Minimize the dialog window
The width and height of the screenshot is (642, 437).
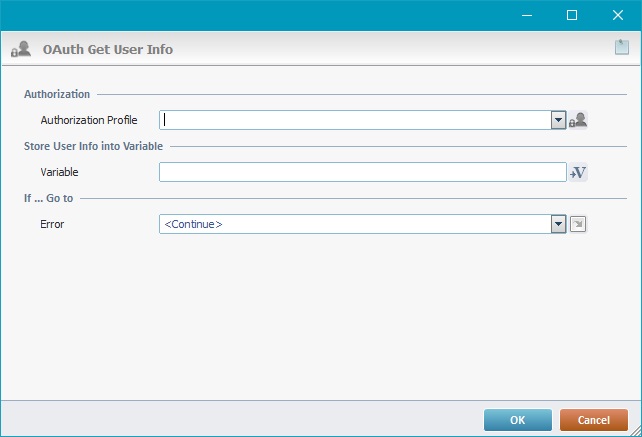tap(526, 15)
